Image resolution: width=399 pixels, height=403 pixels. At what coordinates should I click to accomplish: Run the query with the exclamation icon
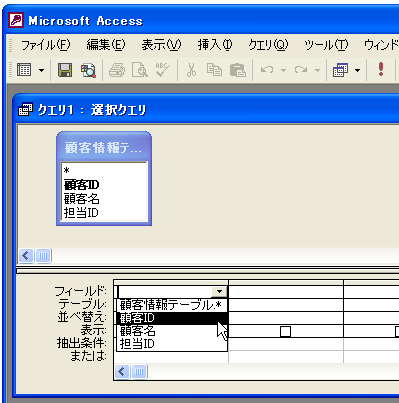pyautogui.click(x=381, y=70)
